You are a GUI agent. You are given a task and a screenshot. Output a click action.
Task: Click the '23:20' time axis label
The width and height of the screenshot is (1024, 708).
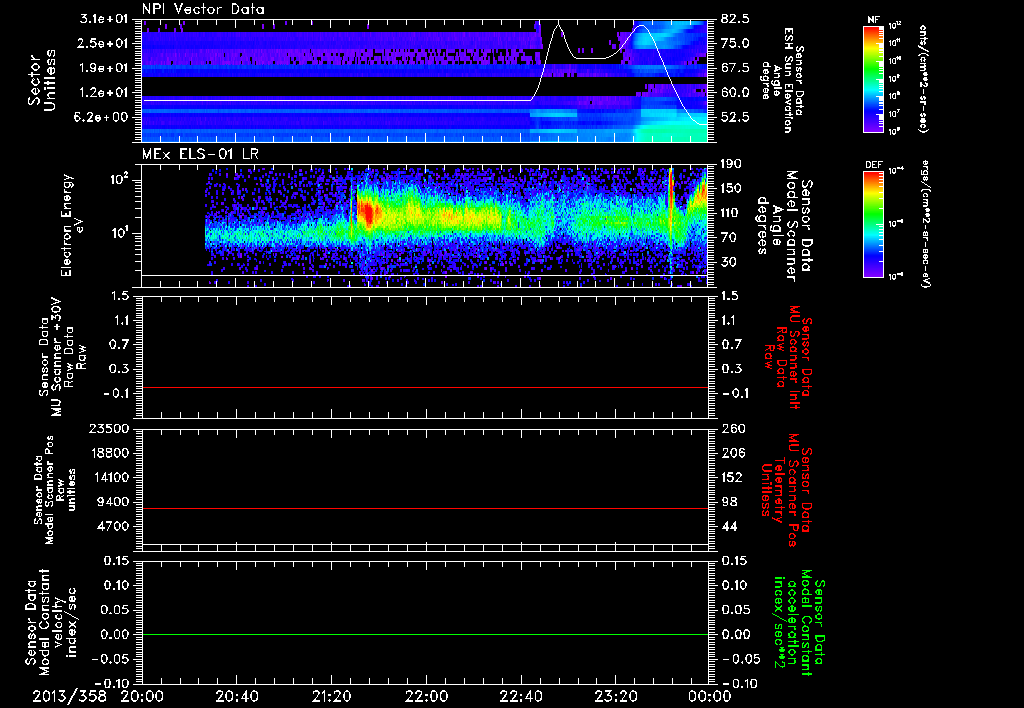pos(615,696)
